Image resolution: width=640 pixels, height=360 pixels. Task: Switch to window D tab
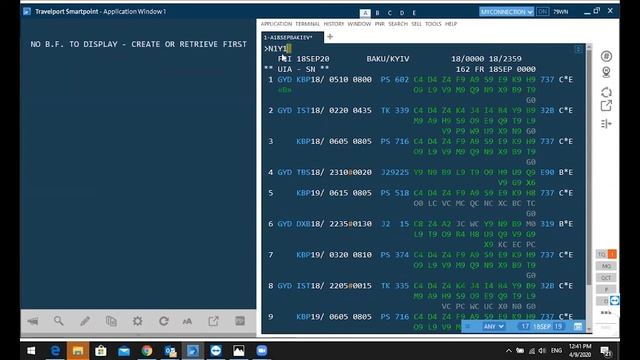(x=402, y=13)
